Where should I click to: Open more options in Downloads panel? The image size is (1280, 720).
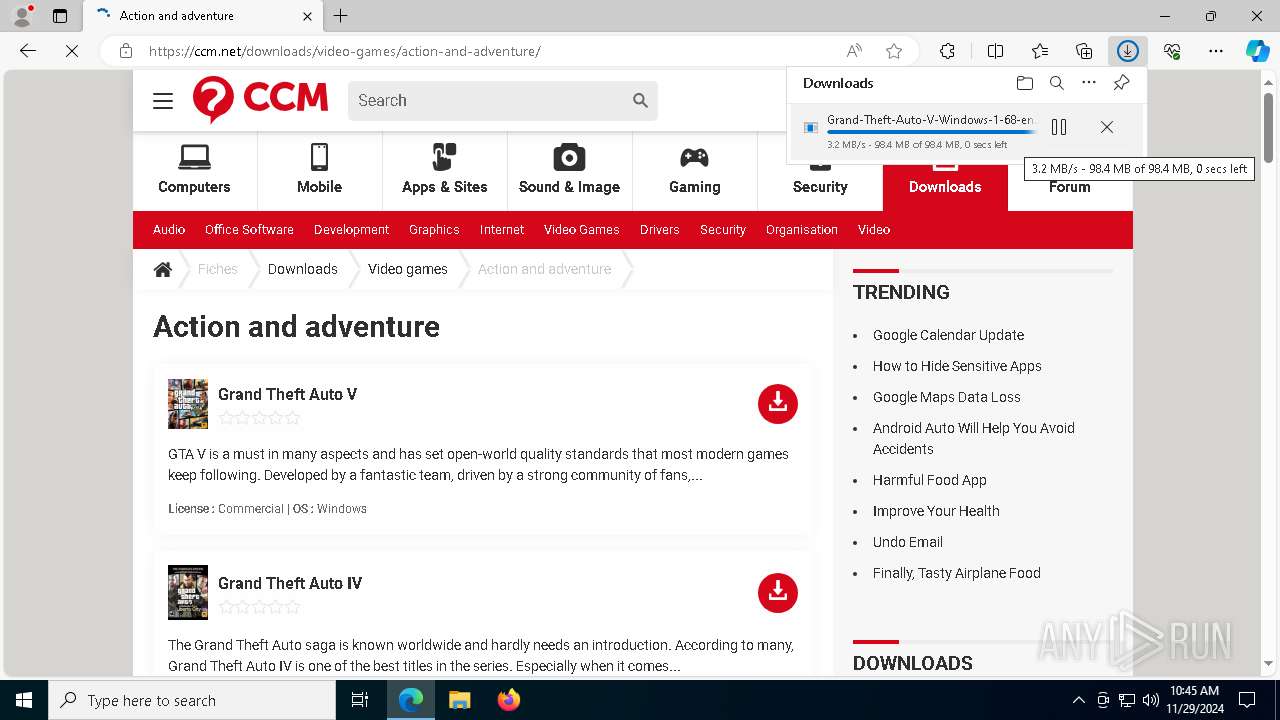click(x=1089, y=83)
